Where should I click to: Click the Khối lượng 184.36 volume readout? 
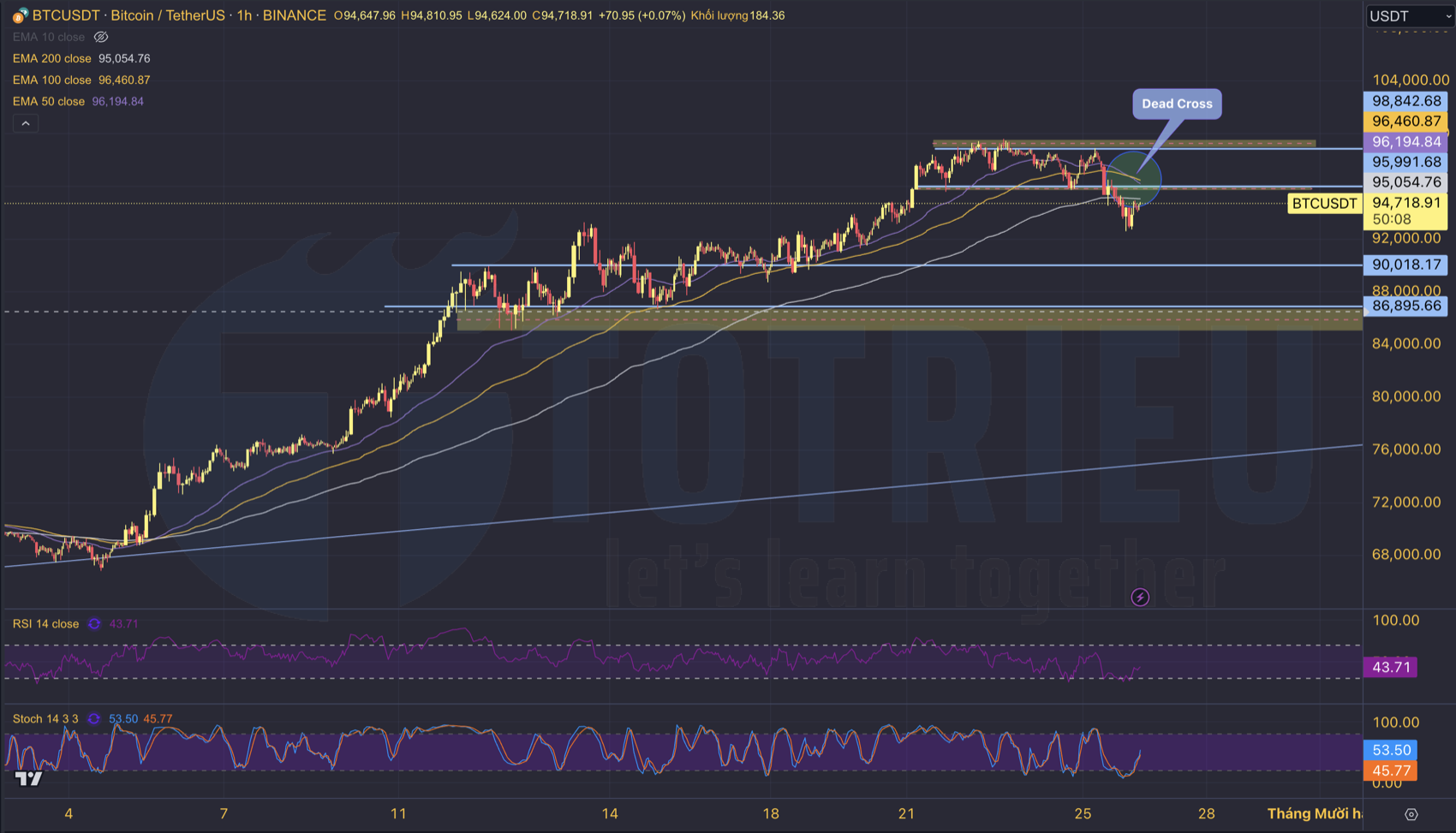737,15
